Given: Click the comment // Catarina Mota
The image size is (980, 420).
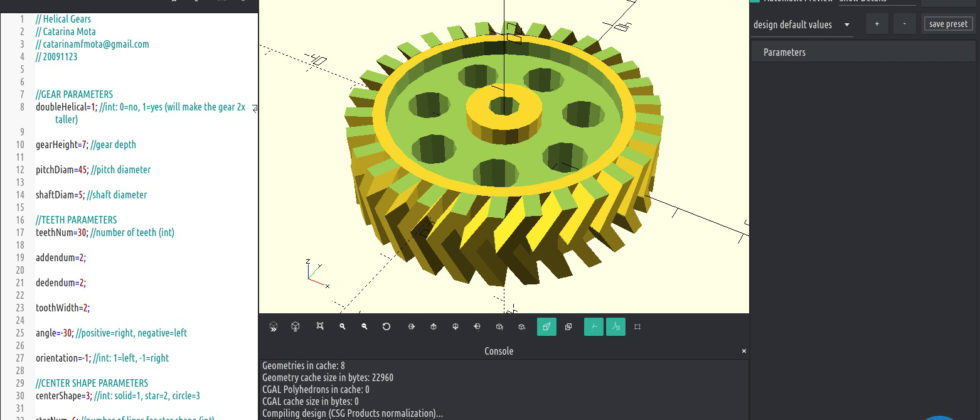Looking at the screenshot, I should (66, 31).
